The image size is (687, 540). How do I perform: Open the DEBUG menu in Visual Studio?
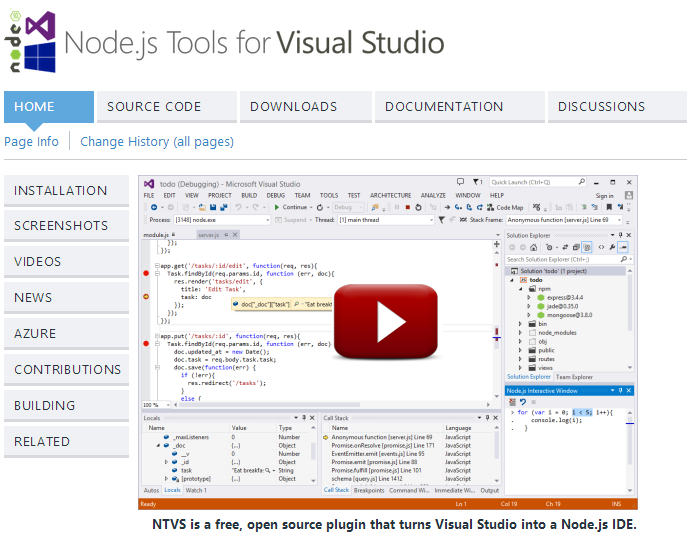pos(276,195)
